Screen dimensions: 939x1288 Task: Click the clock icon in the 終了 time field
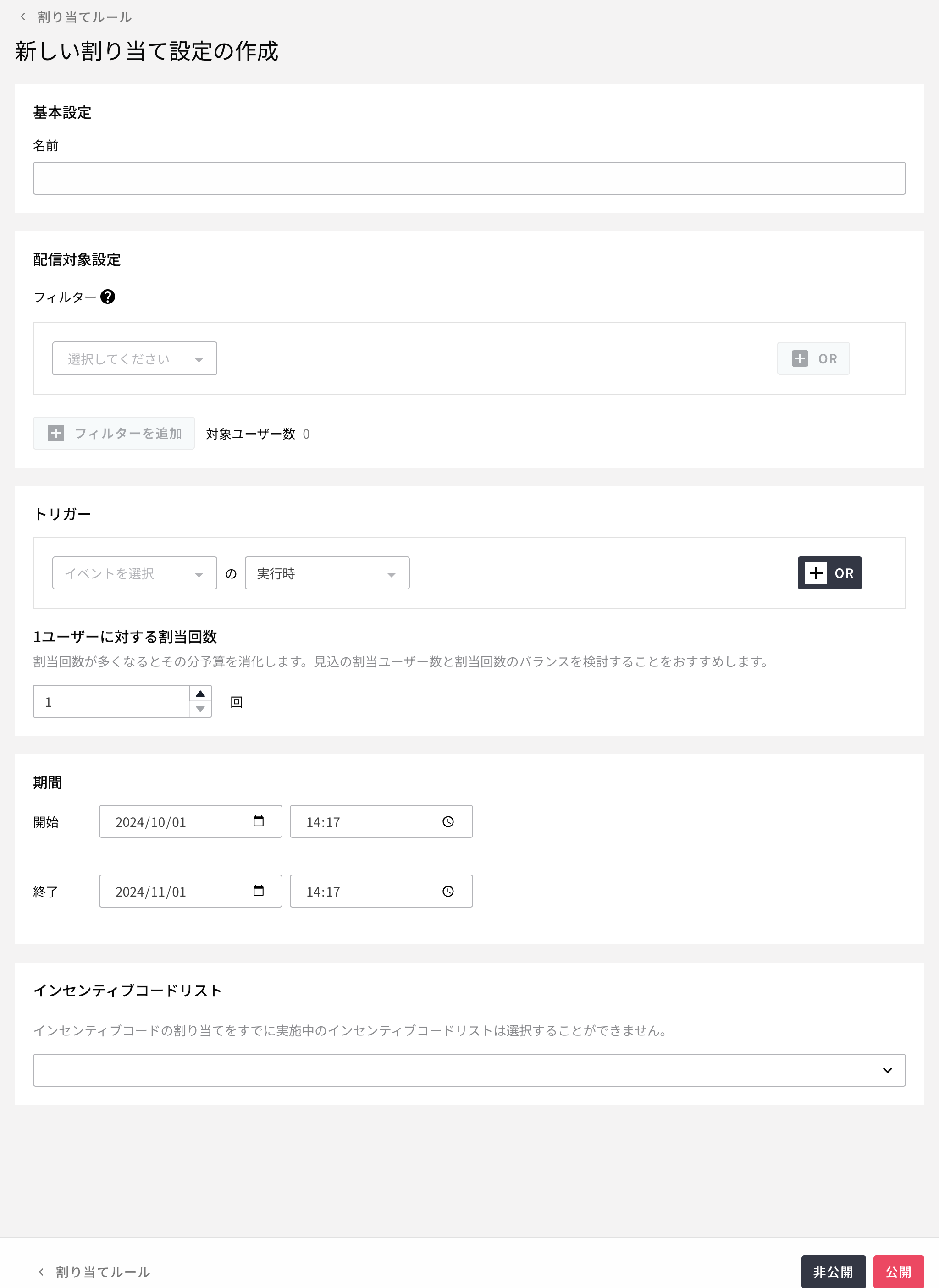[448, 891]
